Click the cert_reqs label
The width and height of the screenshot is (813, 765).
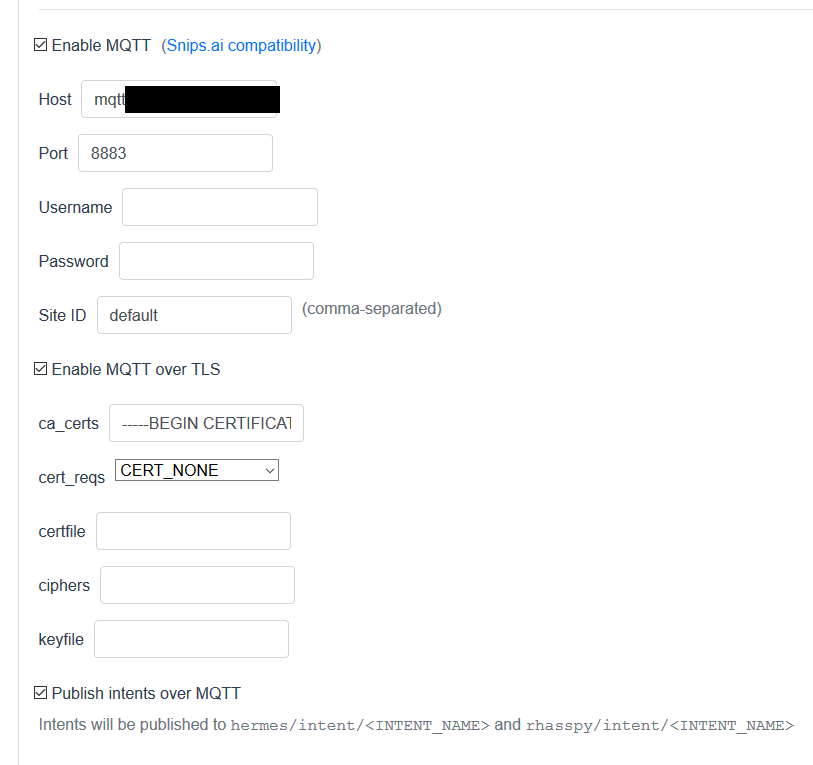point(71,477)
